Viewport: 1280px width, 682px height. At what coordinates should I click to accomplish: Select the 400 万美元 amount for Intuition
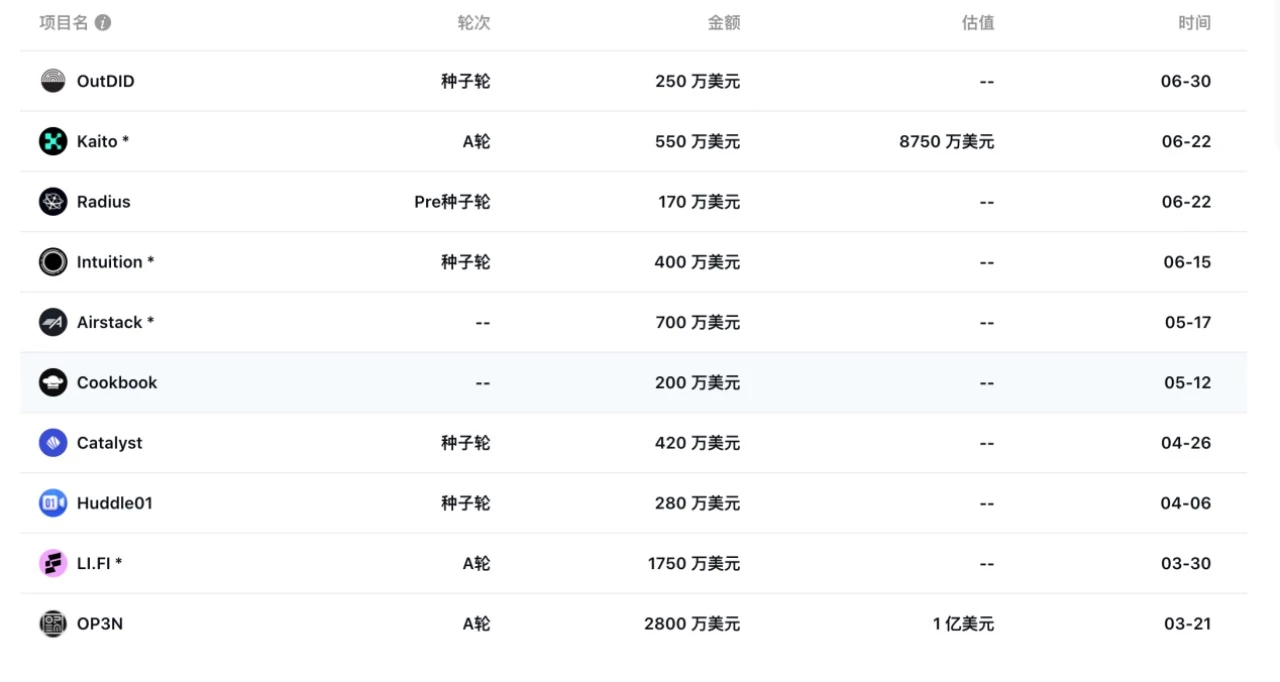click(698, 262)
